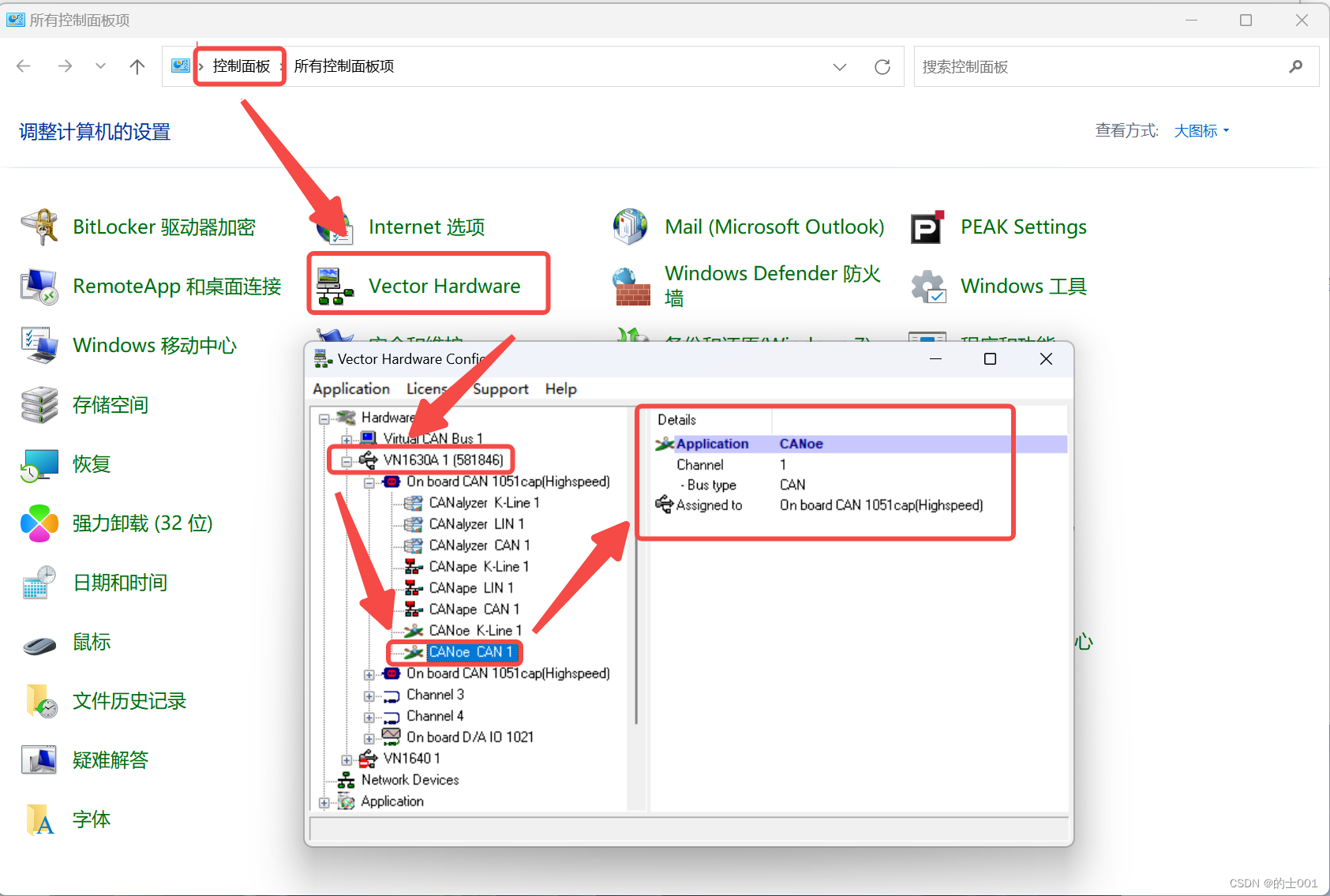
Task: Select CANape K-Line 1 entry
Action: tap(479, 567)
